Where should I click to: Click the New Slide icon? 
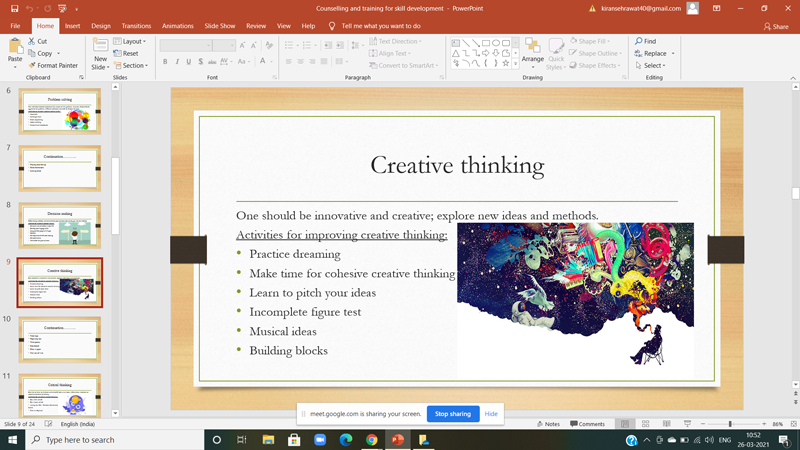pyautogui.click(x=100, y=47)
